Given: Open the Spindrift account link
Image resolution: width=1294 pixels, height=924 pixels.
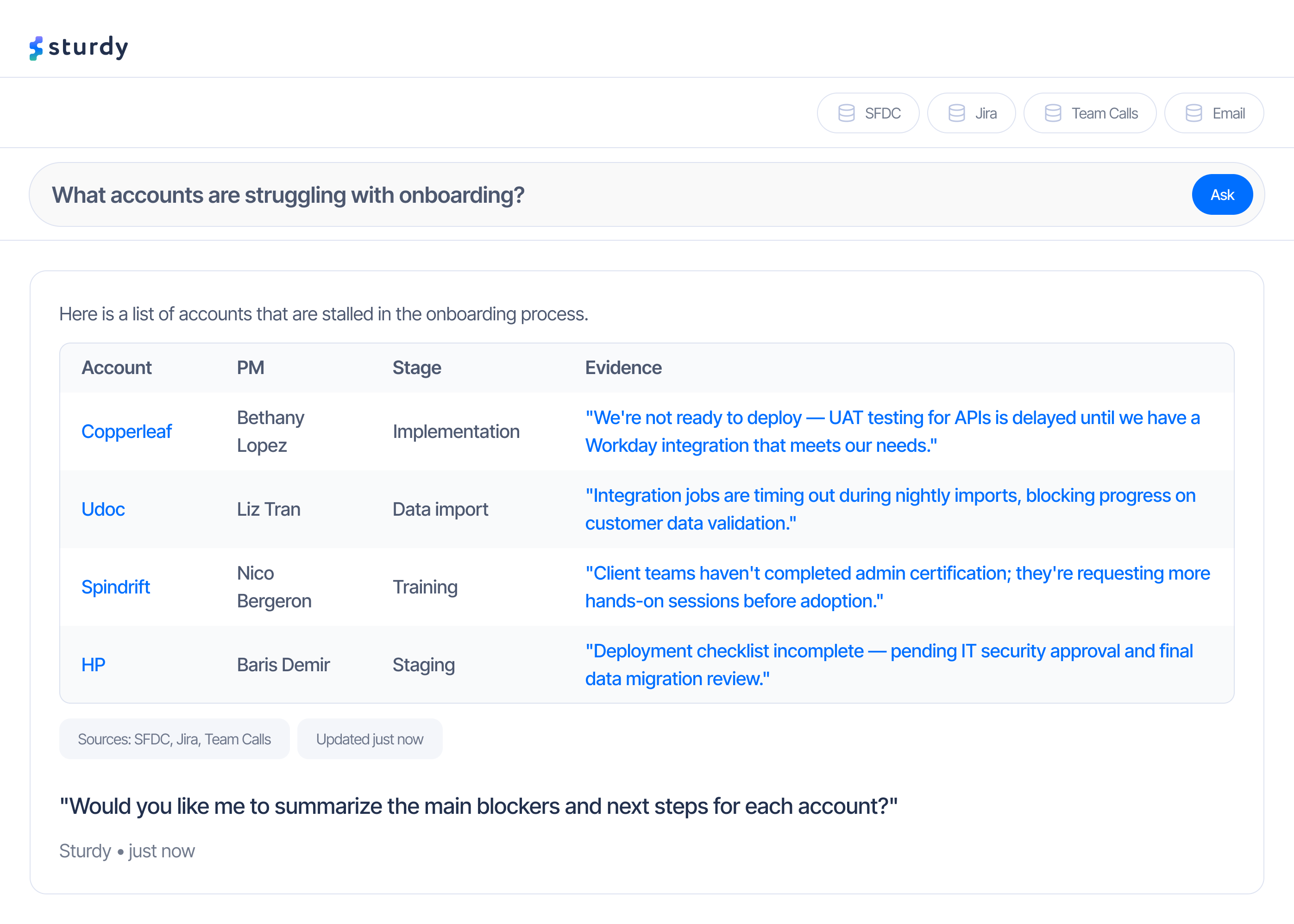Looking at the screenshot, I should pyautogui.click(x=116, y=587).
